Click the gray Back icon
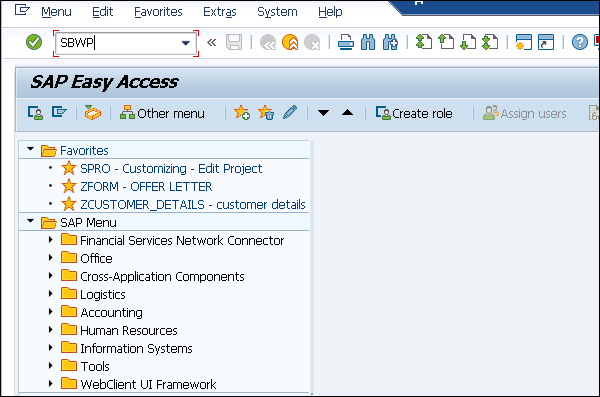 268,42
